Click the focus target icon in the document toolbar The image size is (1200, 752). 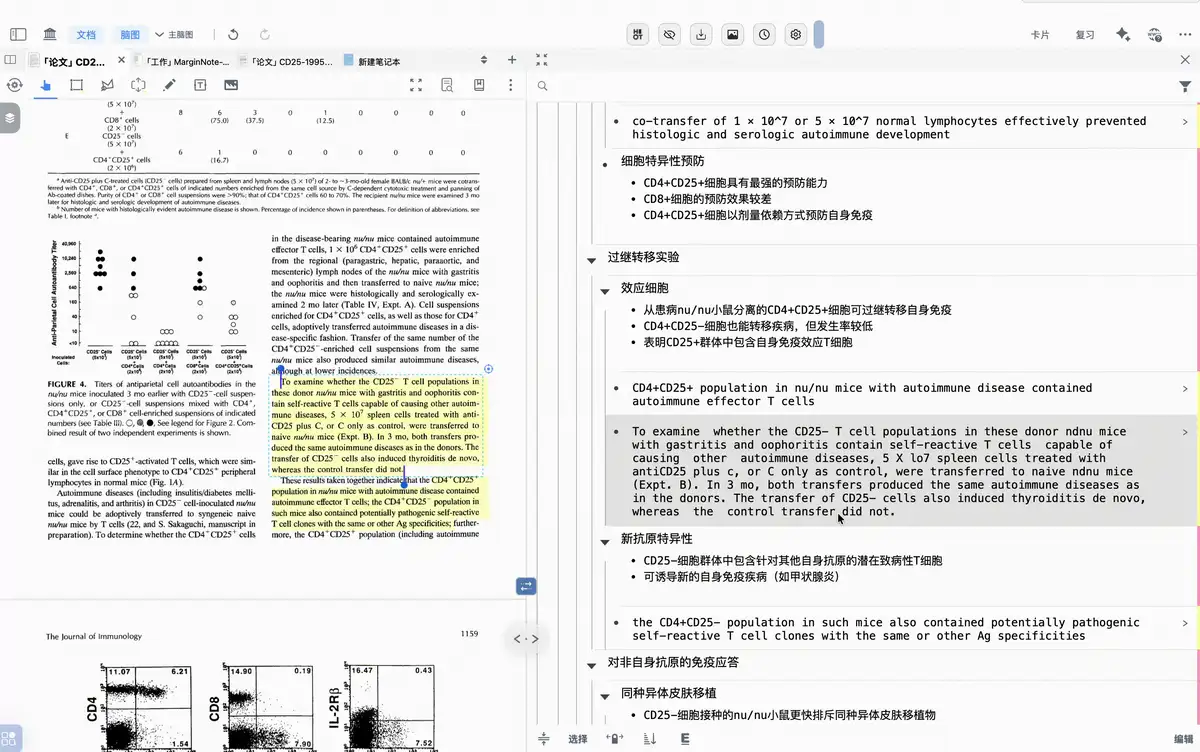click(14, 85)
